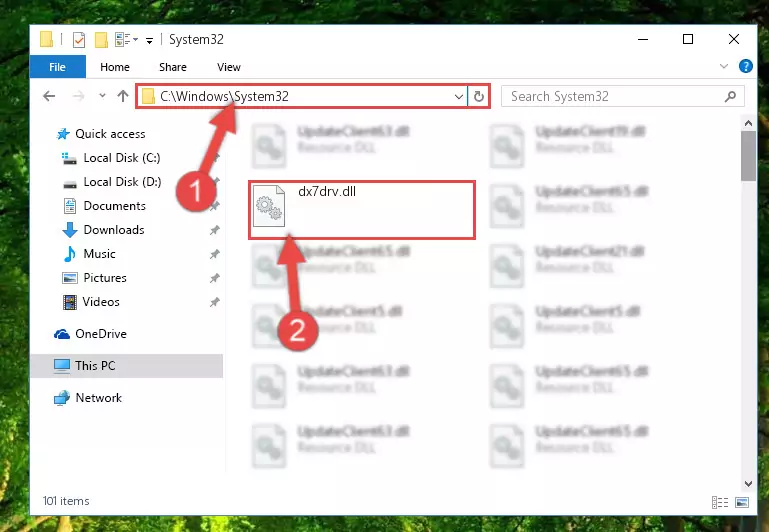Click the OneDrive cloud icon

(62, 334)
